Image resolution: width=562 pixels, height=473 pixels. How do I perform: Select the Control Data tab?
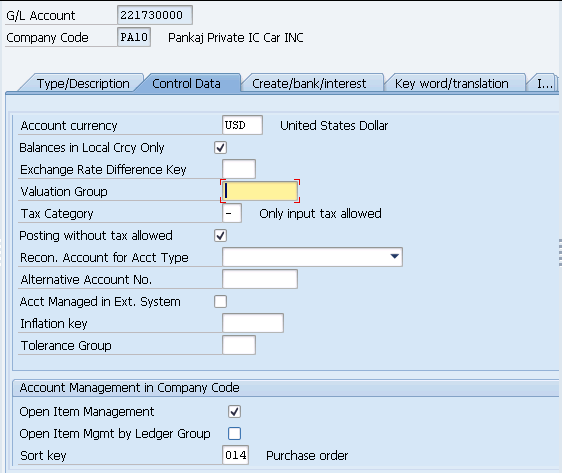click(x=186, y=83)
